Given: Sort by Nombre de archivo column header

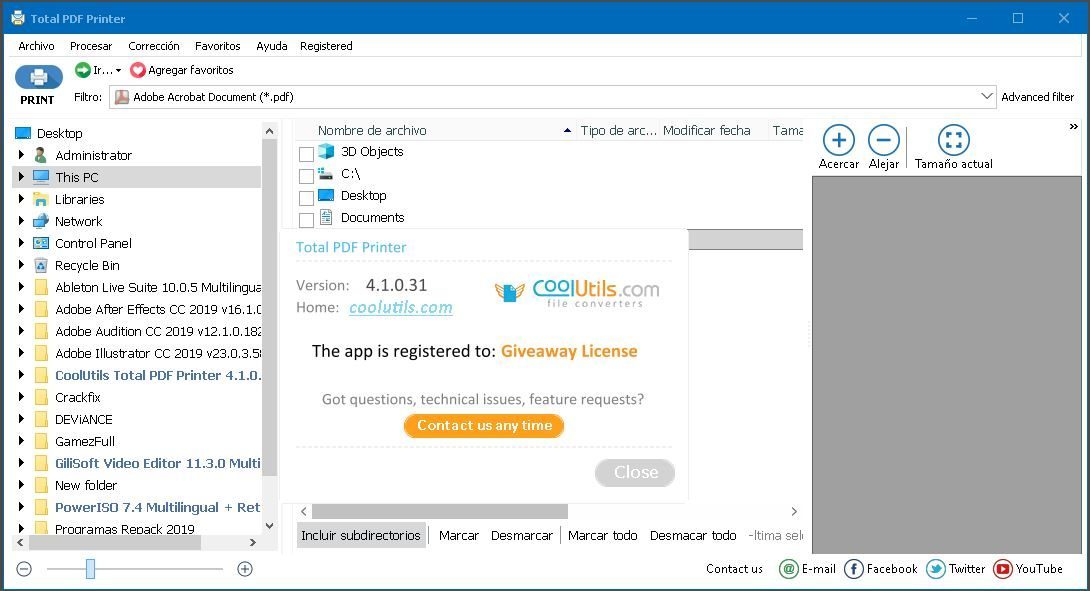Looking at the screenshot, I should [x=372, y=130].
